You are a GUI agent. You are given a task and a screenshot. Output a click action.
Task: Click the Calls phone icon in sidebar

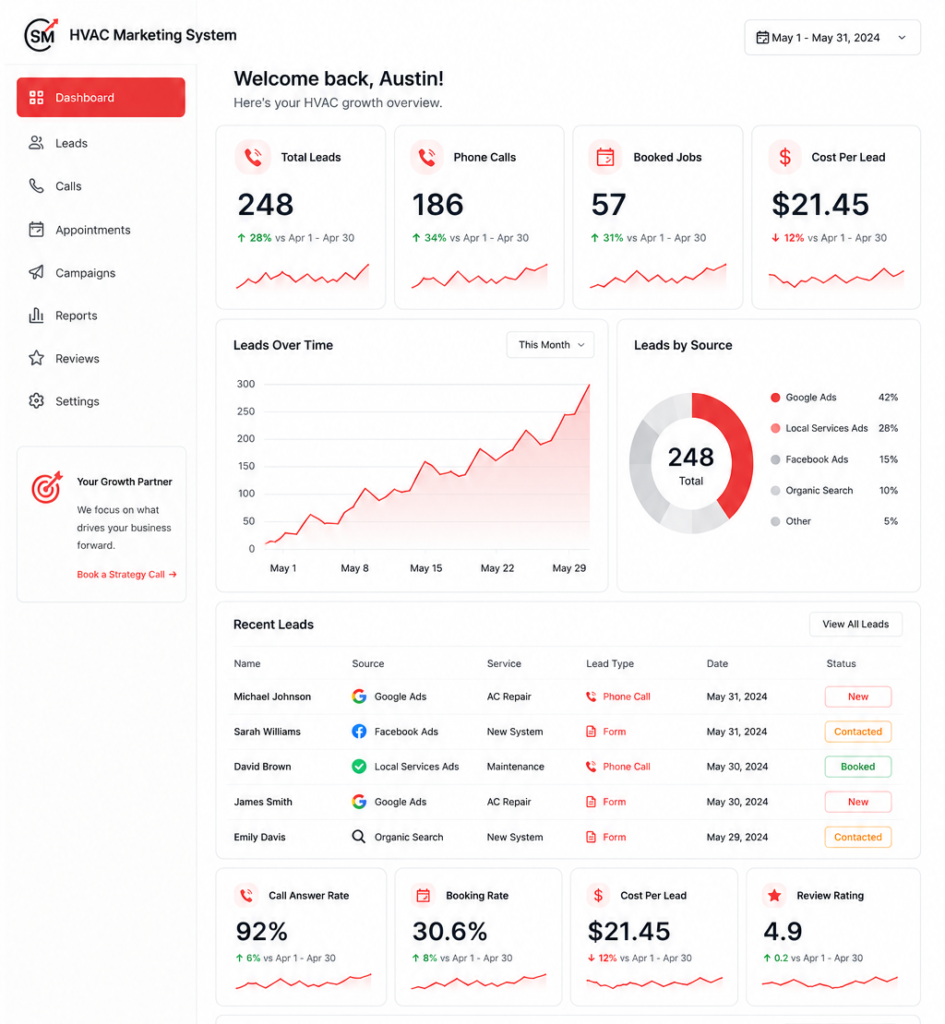[x=36, y=186]
